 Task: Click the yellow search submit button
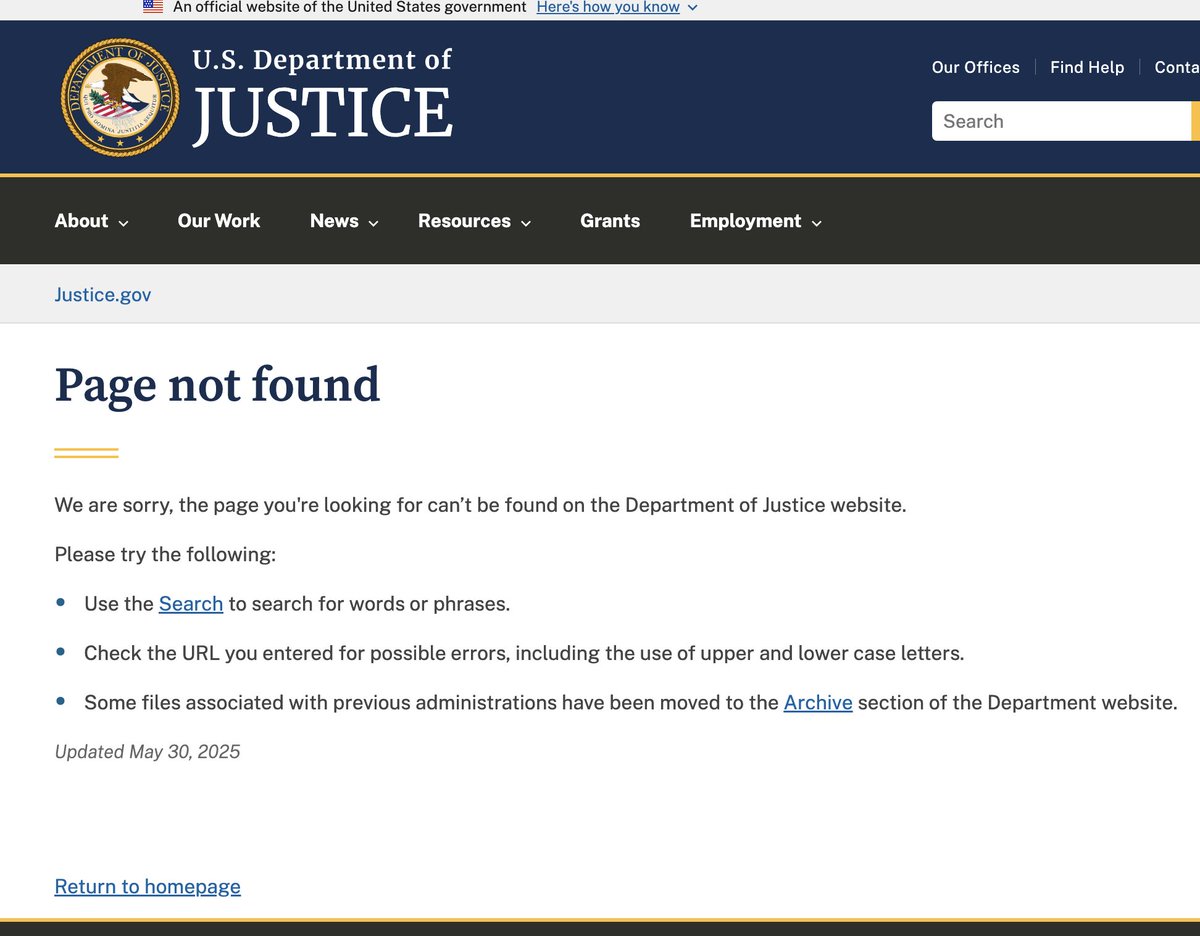[1197, 121]
